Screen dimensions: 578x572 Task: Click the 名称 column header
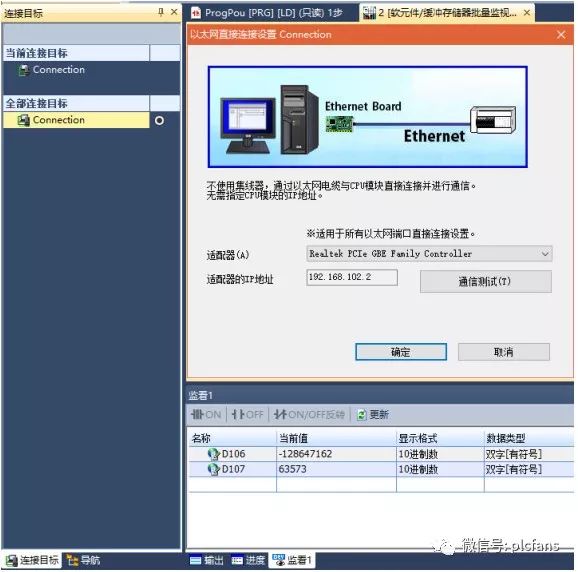pyautogui.click(x=232, y=438)
